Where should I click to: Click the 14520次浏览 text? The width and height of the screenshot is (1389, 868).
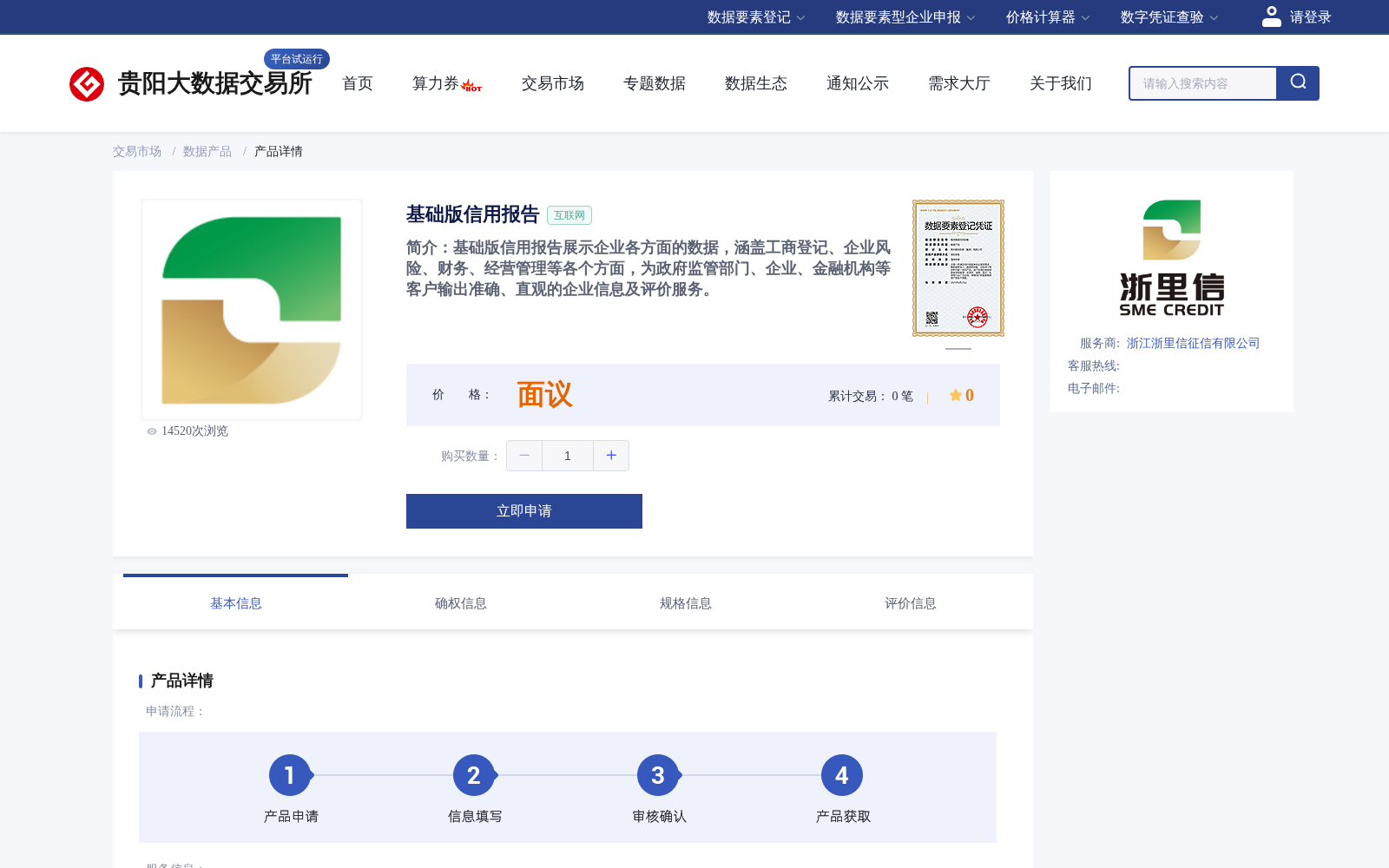[194, 431]
